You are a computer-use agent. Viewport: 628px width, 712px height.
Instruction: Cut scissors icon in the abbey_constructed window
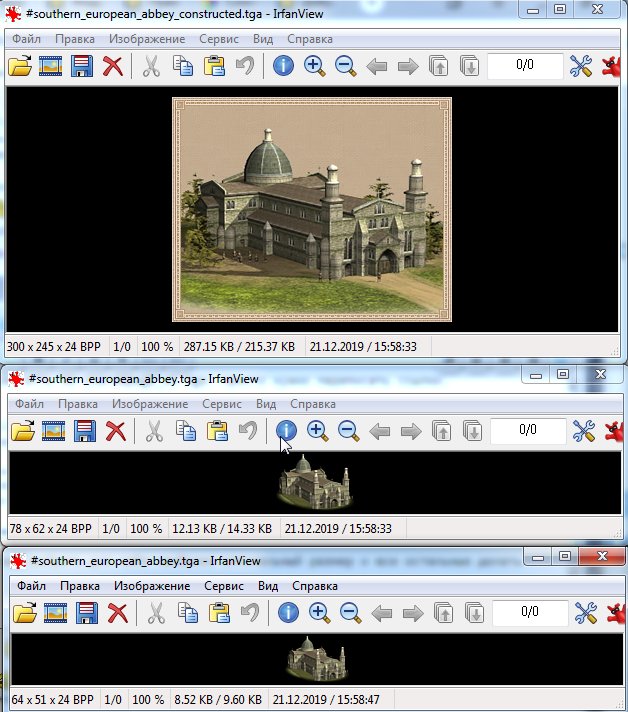coord(151,66)
